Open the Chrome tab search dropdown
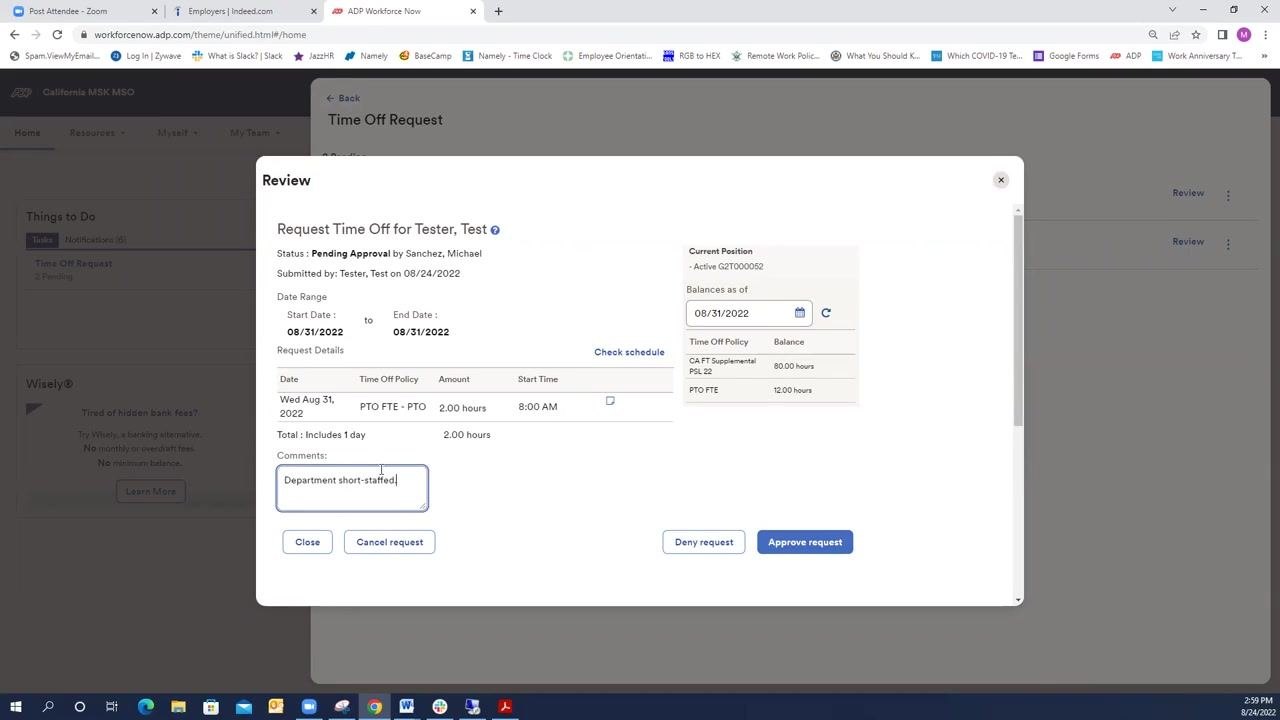The image size is (1280, 720). click(x=1172, y=10)
